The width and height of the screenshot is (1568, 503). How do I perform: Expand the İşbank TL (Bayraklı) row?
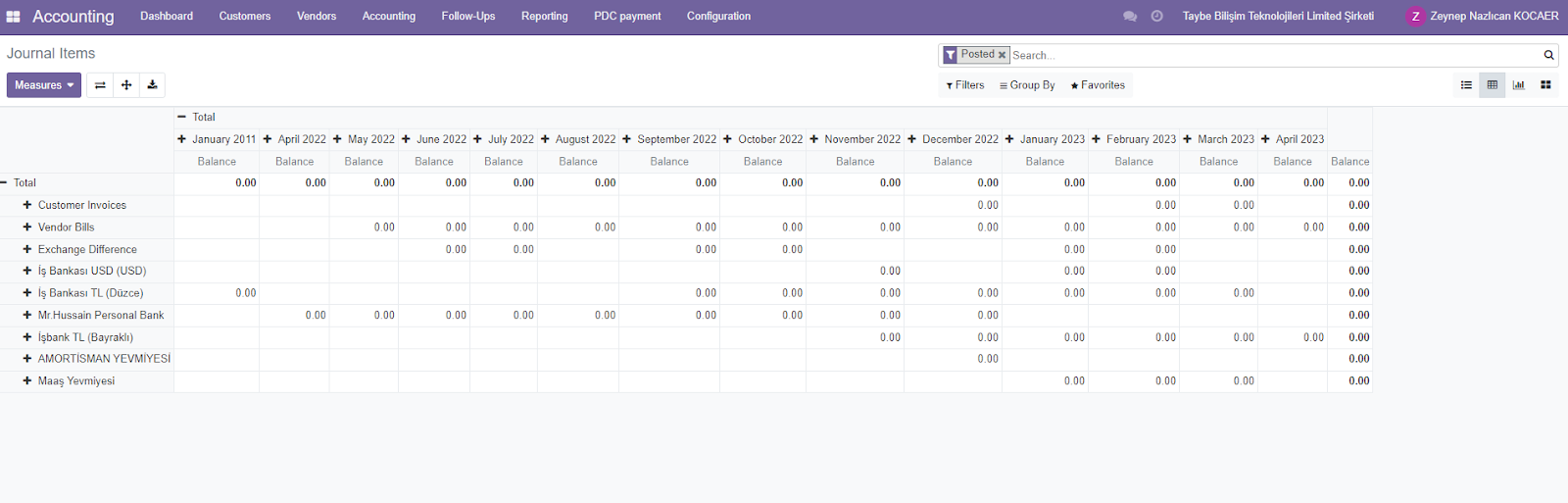click(27, 336)
